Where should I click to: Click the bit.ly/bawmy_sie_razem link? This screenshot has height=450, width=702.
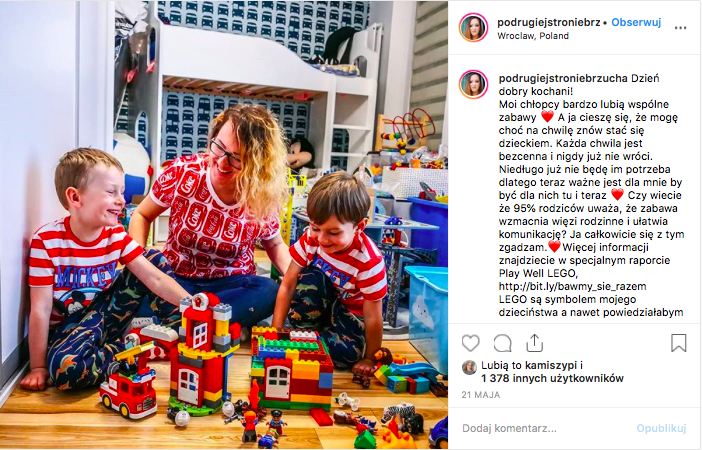[x=573, y=286]
